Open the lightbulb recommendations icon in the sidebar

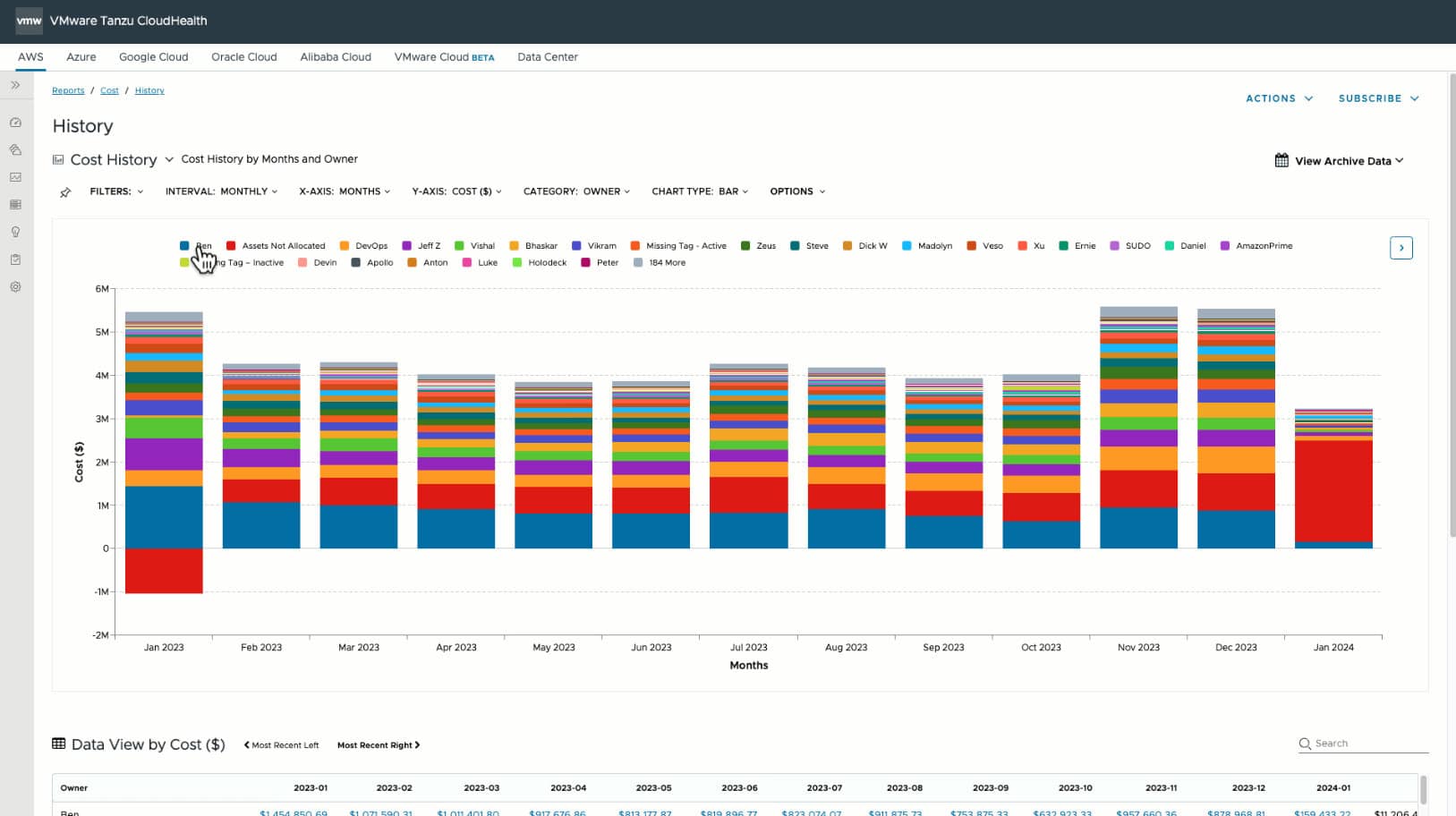[15, 233]
